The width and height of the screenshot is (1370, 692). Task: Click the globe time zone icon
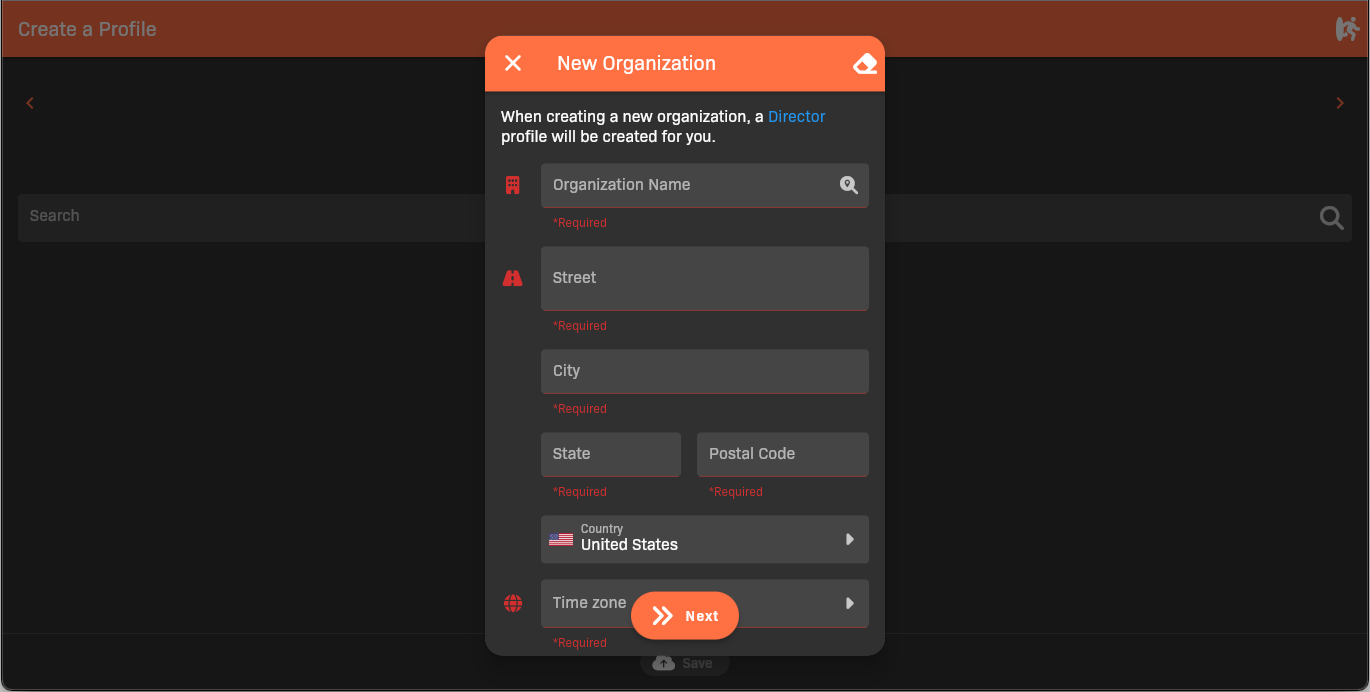pos(513,603)
